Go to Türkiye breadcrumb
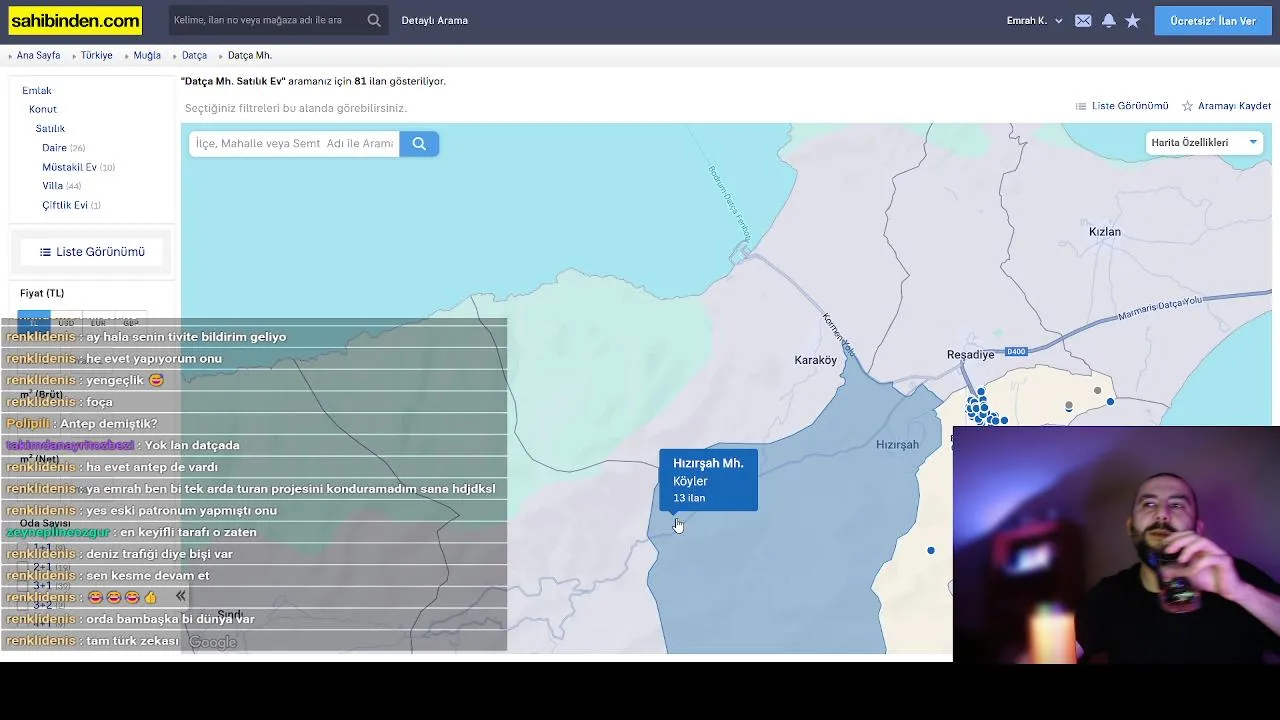 coord(97,56)
